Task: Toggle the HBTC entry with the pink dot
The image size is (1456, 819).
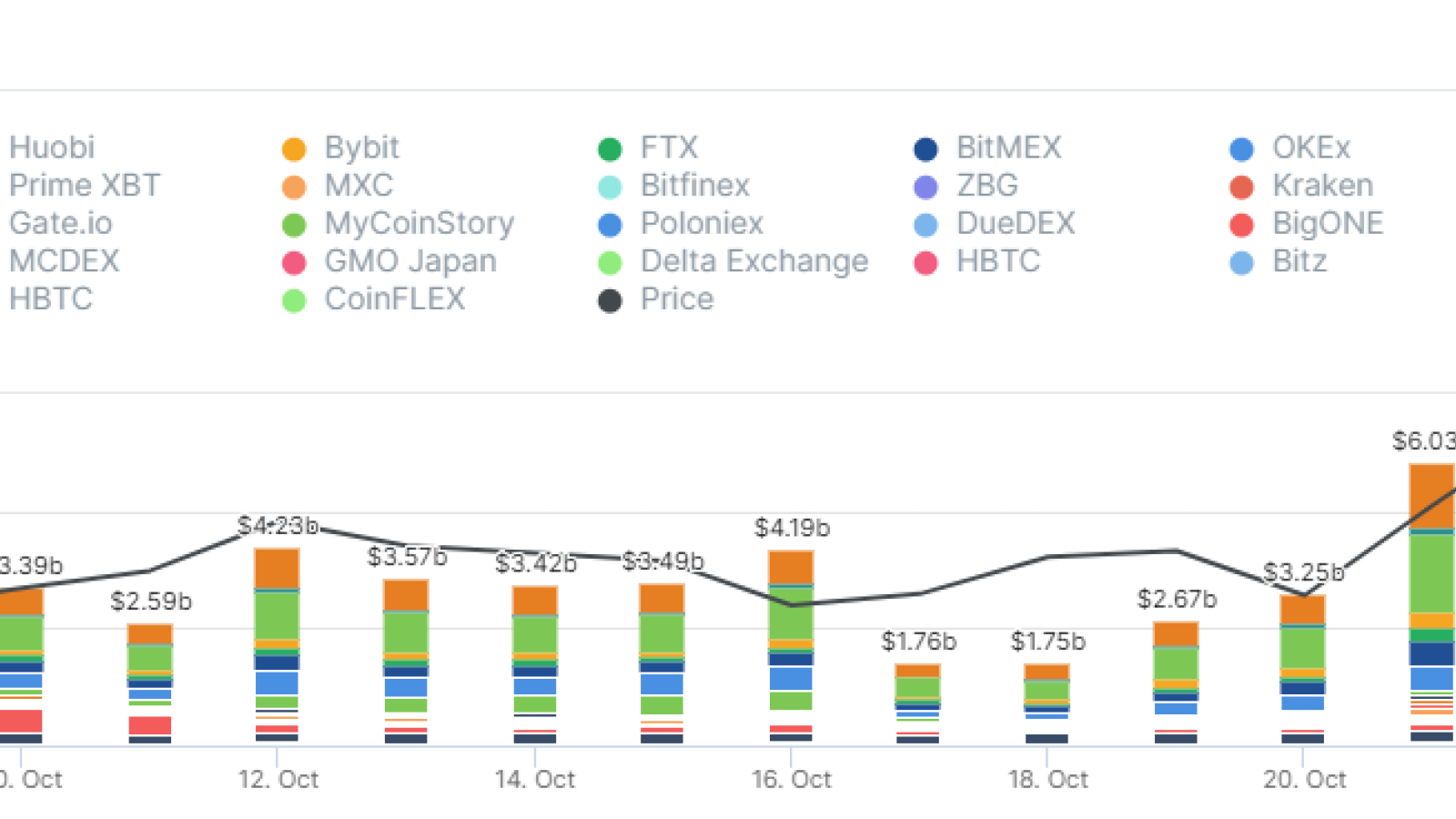Action: (976, 262)
